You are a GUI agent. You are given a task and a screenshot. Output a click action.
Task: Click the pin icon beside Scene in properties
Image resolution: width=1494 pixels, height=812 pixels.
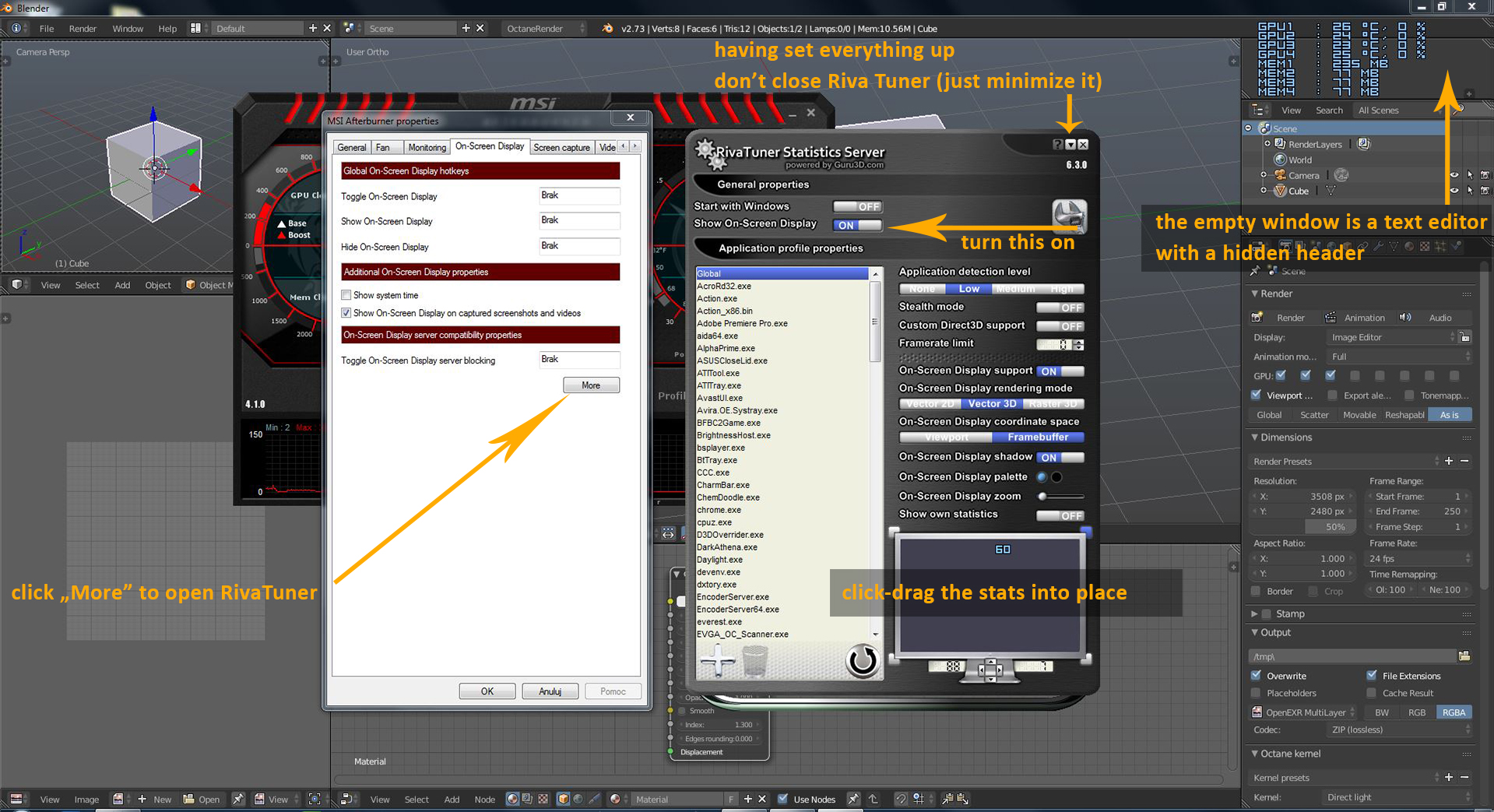(x=1255, y=271)
